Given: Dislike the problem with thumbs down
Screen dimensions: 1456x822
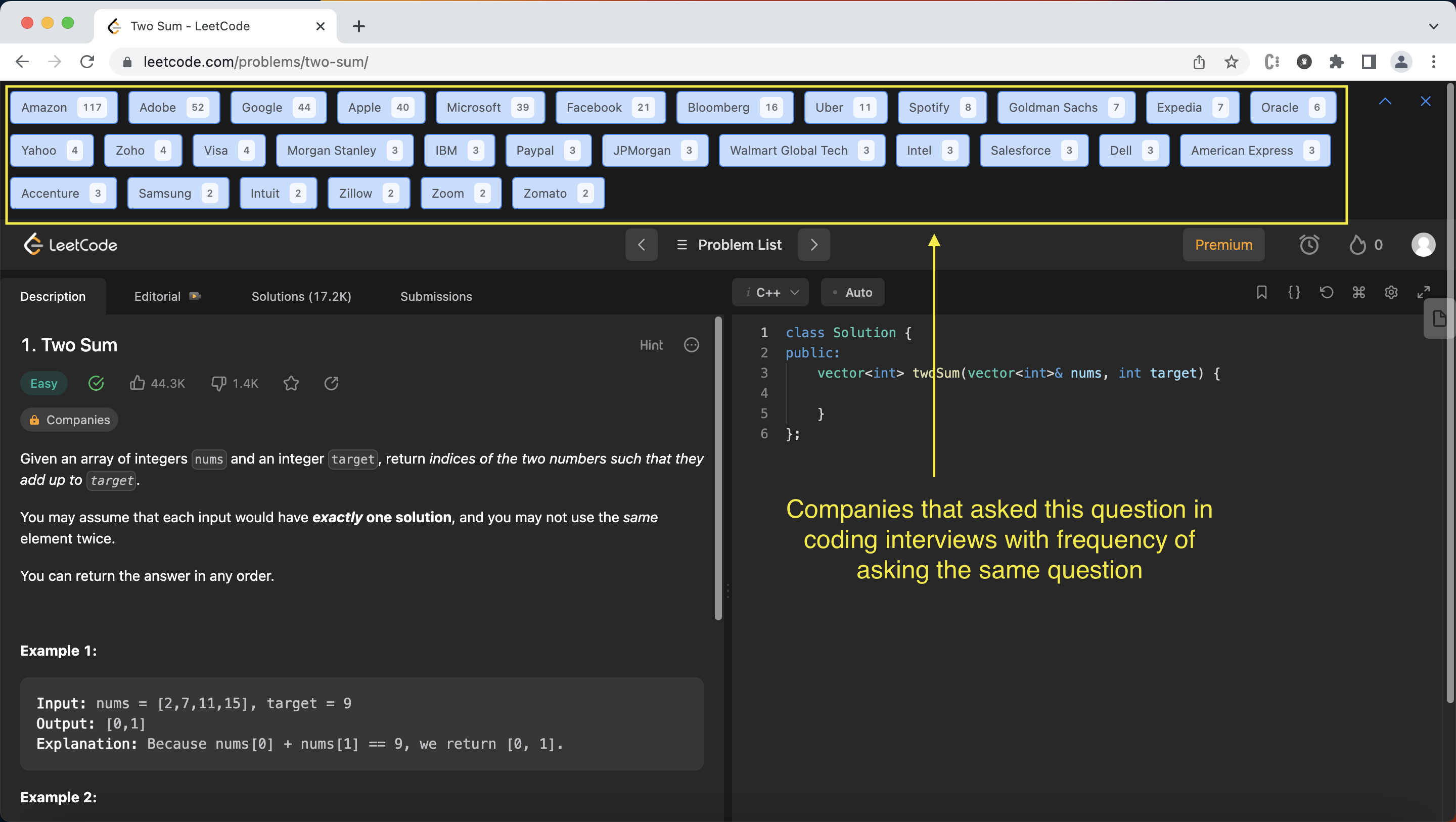Looking at the screenshot, I should click(219, 383).
